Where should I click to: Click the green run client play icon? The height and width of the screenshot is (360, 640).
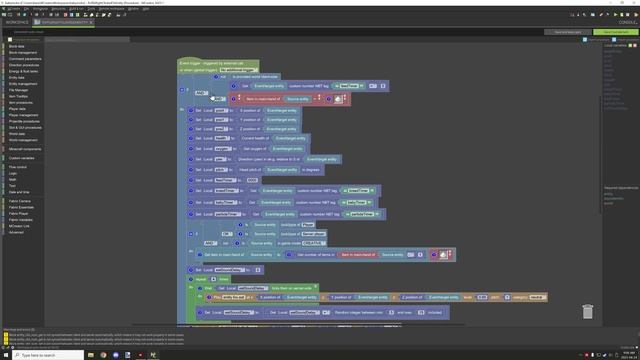click(x=616, y=15)
